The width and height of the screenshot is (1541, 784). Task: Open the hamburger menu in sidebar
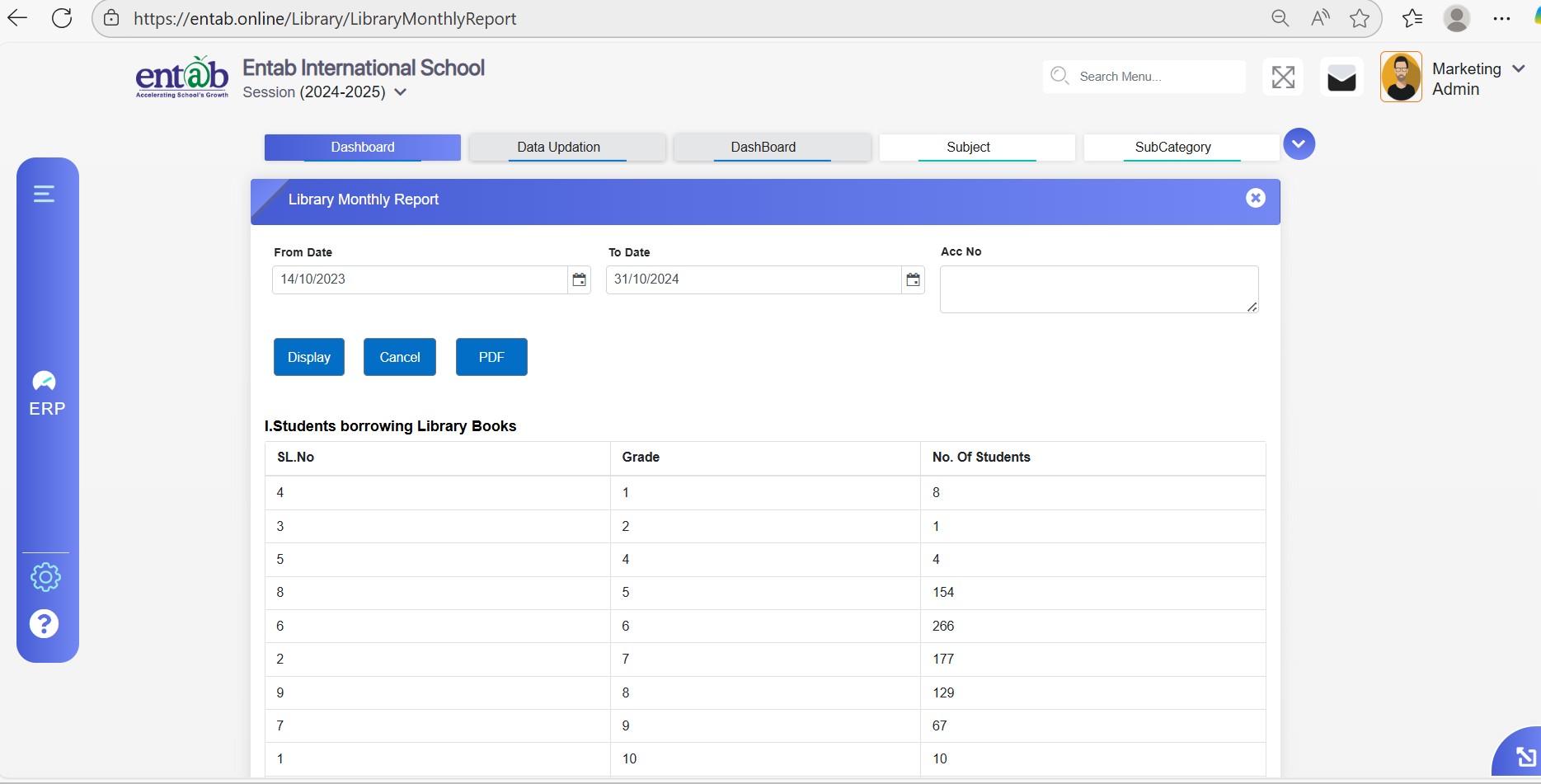[x=44, y=194]
